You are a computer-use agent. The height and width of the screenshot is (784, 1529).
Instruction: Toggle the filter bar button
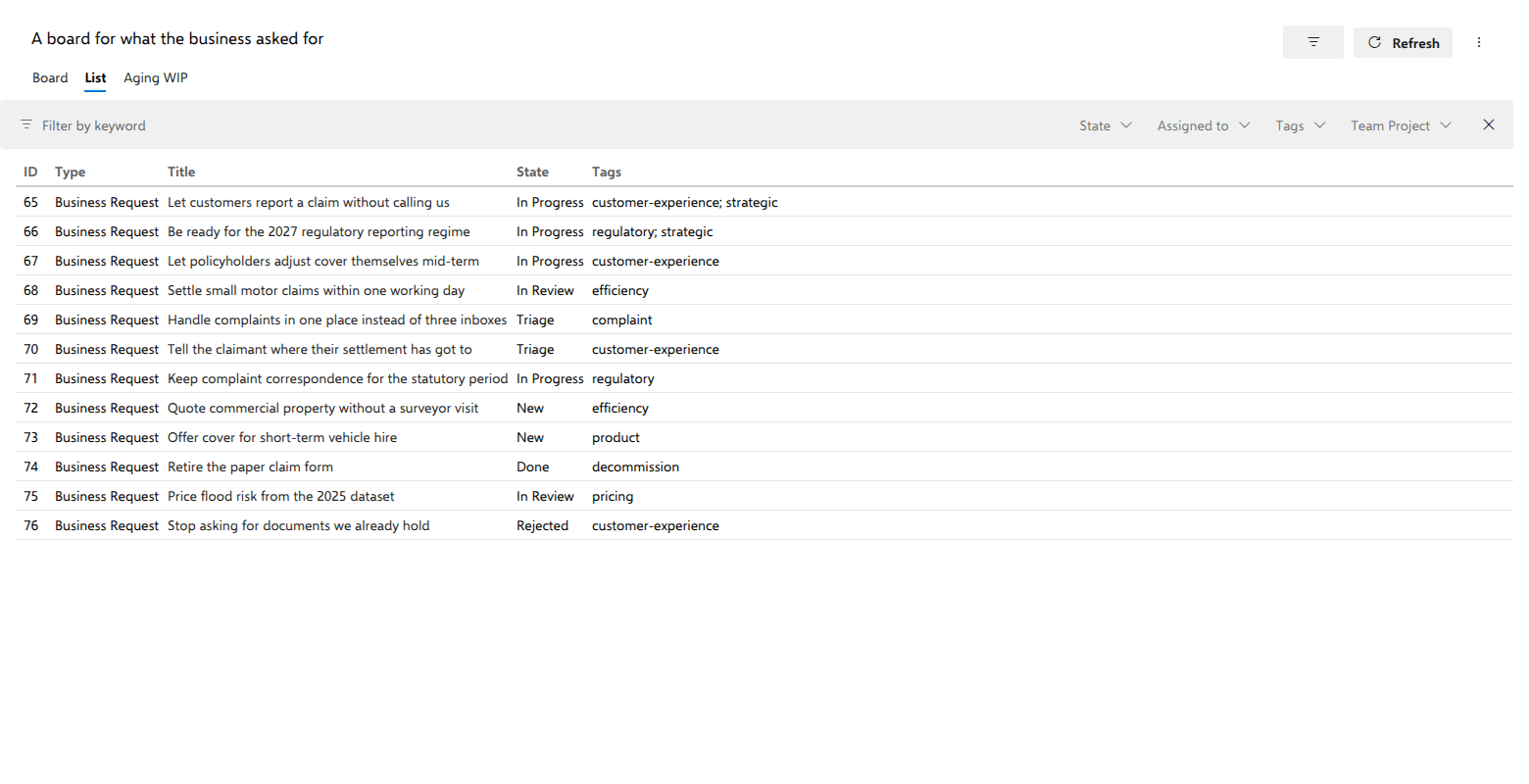1312,42
